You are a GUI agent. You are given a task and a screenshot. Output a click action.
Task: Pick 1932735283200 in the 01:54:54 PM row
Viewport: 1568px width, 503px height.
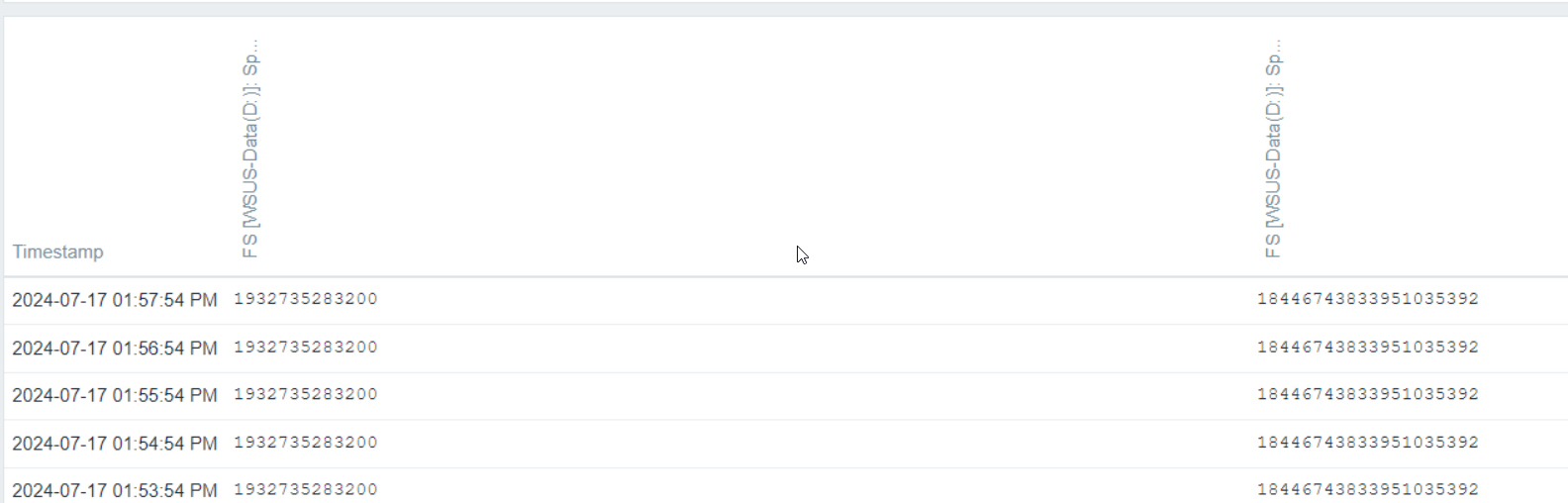click(x=306, y=443)
